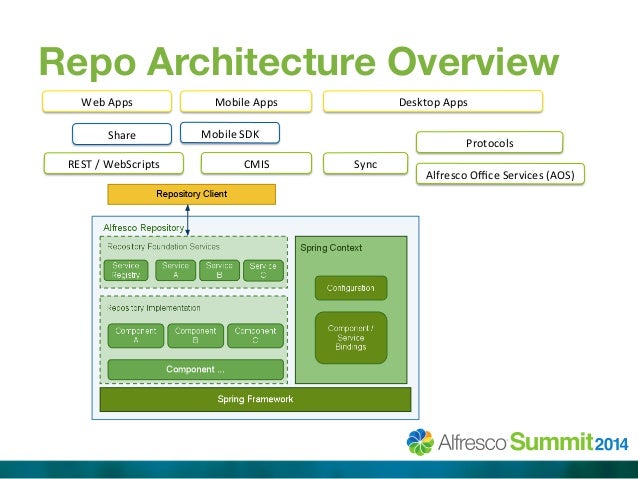Click the Repository Implementation label

[x=154, y=308]
